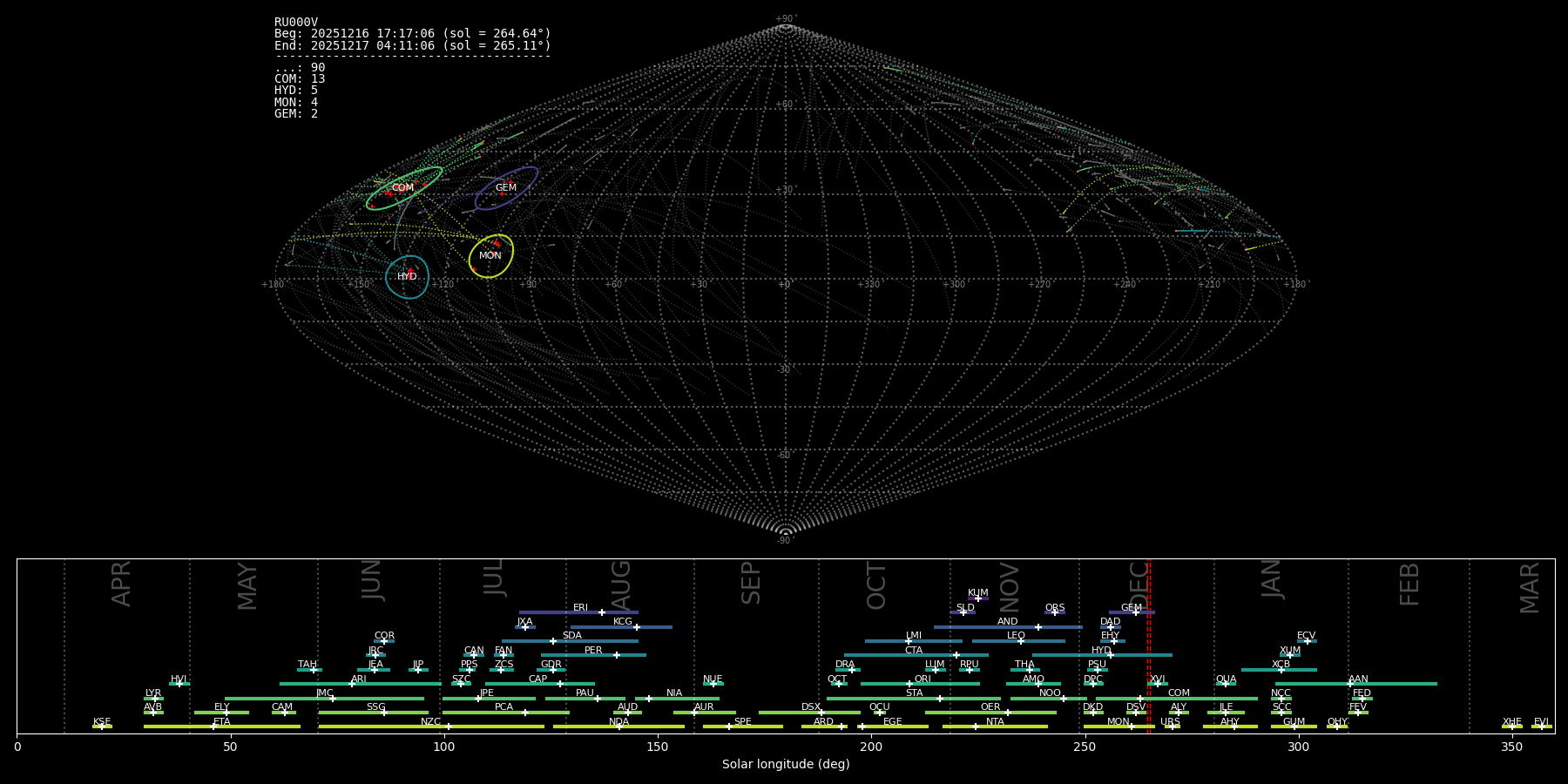Viewport: 1568px width, 784px height.
Task: Click the KUM shower label in the timeline
Action: (978, 593)
